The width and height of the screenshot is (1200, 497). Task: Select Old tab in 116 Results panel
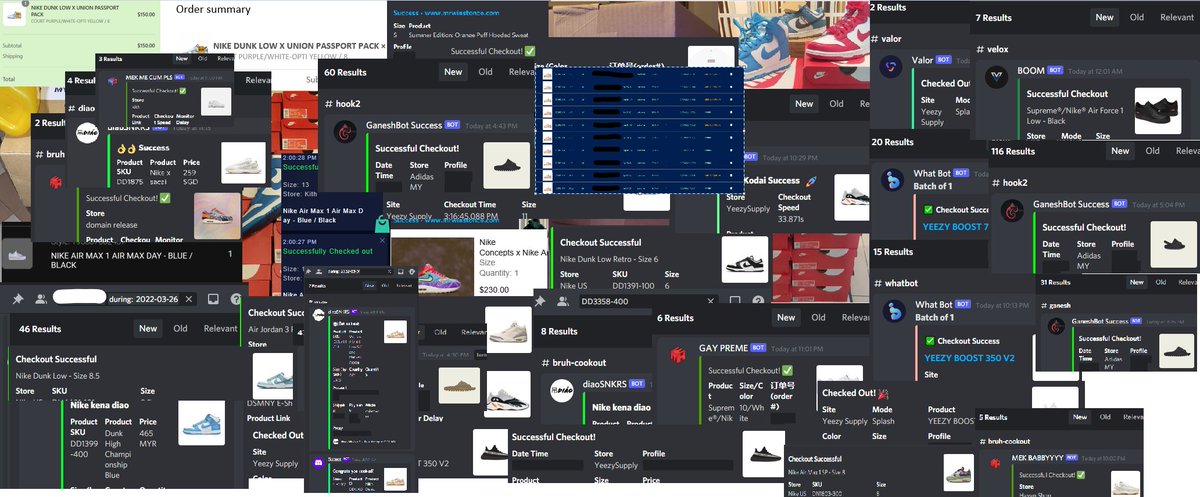click(x=1152, y=151)
